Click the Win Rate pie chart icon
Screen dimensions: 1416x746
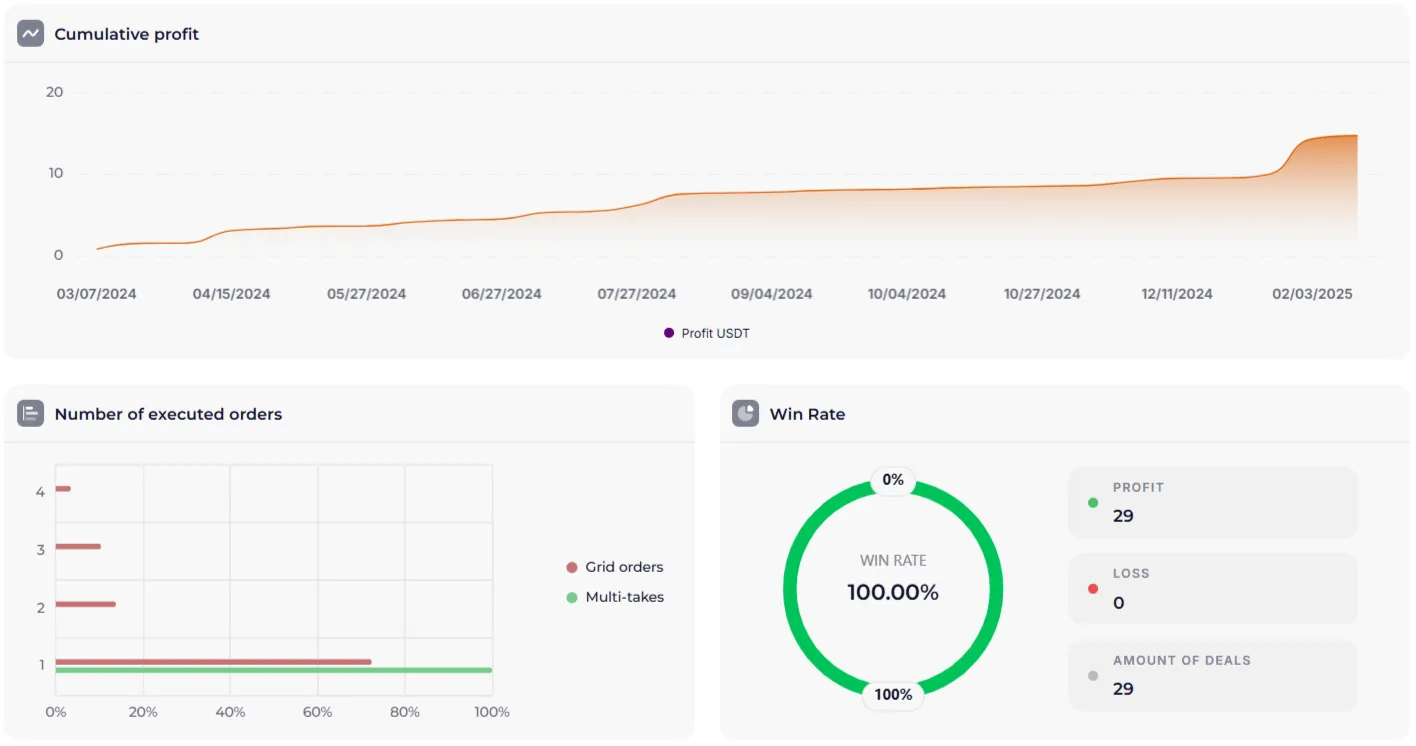coord(745,414)
